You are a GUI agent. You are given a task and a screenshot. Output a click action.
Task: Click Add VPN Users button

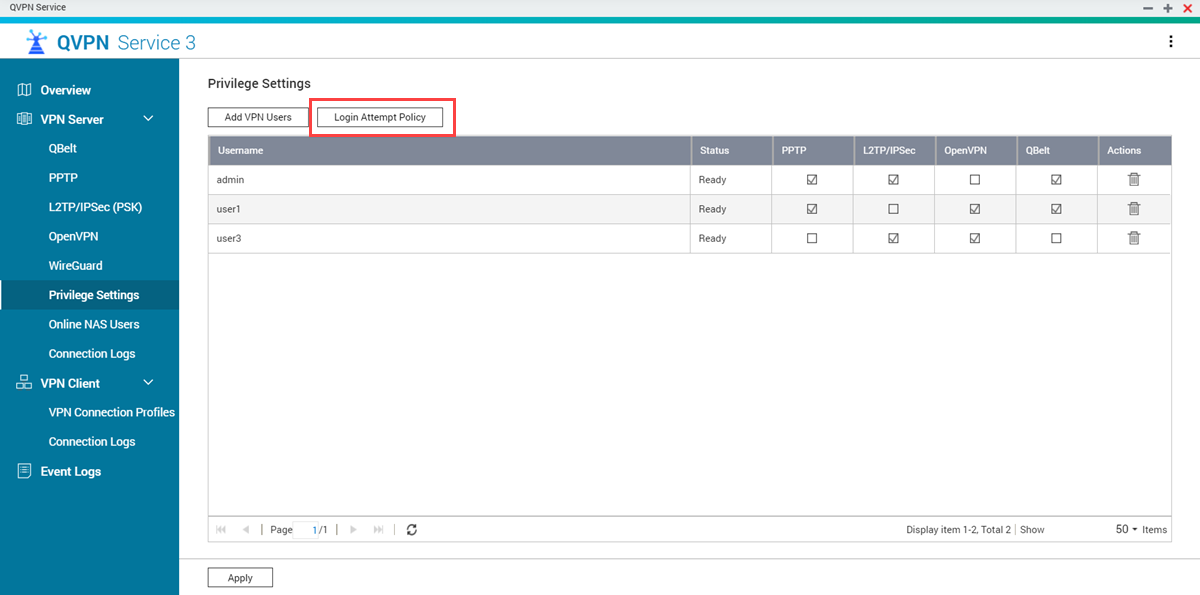pos(258,117)
